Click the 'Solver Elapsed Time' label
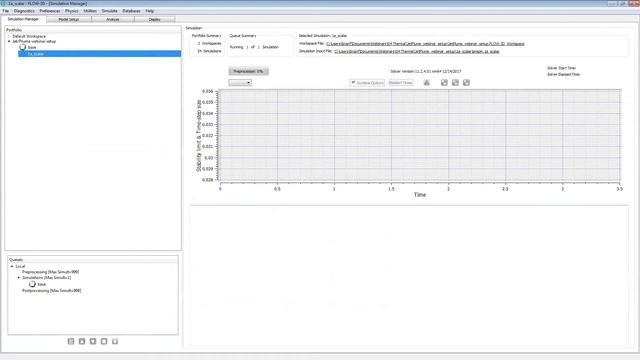640x360 pixels. click(x=563, y=75)
